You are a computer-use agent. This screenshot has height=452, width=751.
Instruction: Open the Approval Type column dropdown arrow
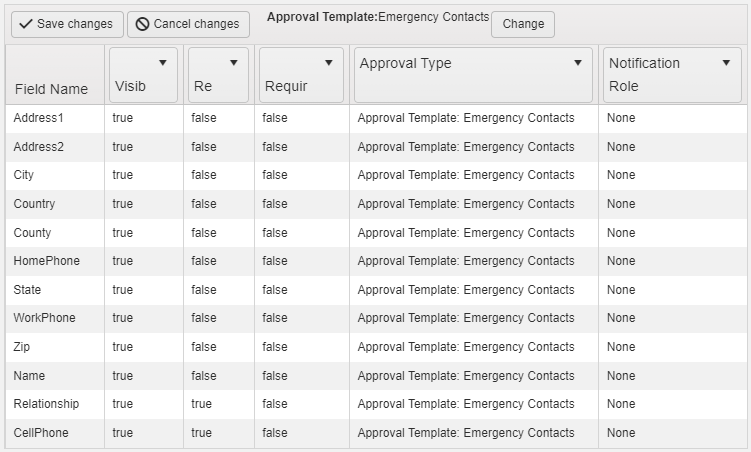(x=578, y=63)
